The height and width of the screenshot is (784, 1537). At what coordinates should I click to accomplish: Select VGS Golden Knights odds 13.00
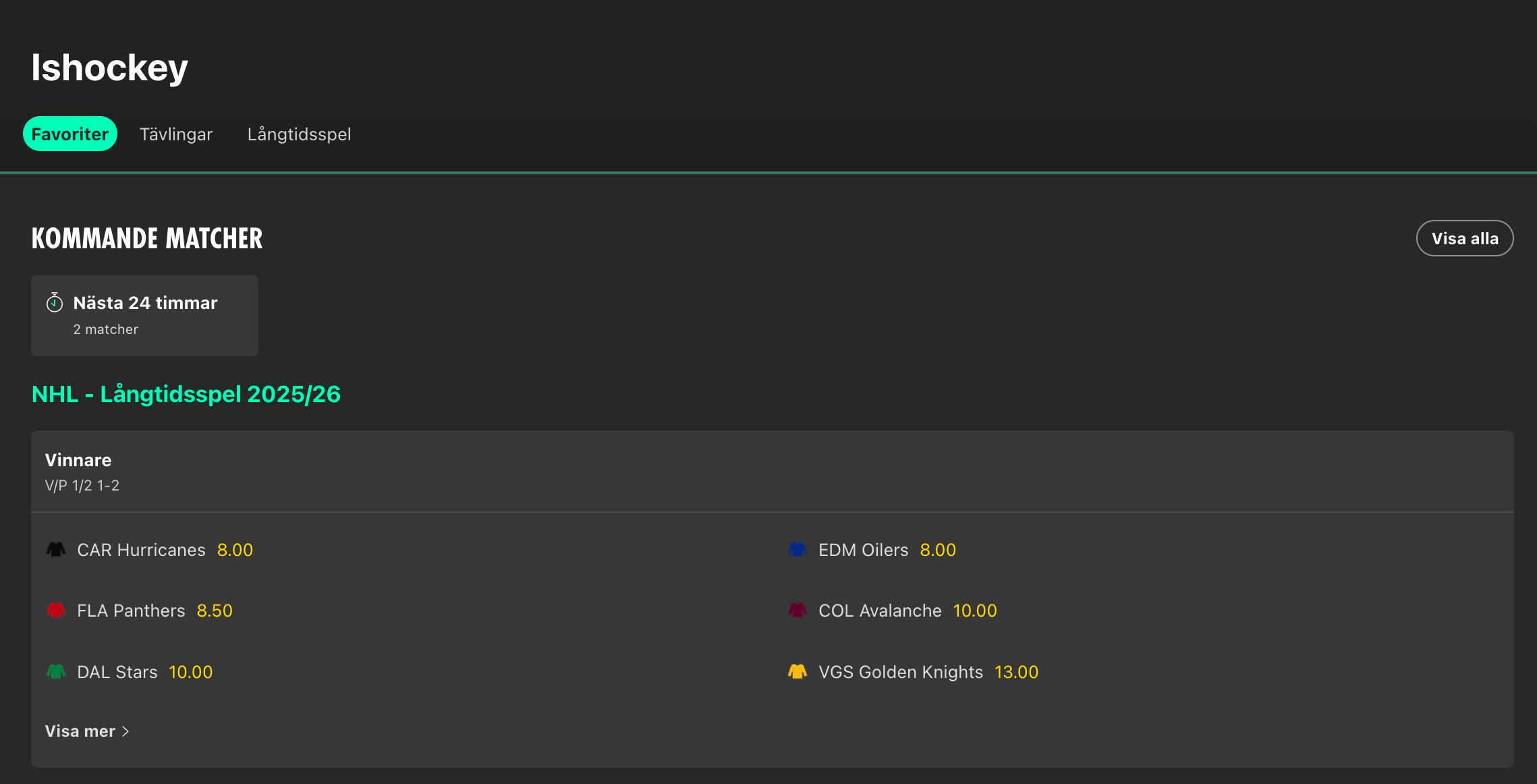click(1016, 672)
